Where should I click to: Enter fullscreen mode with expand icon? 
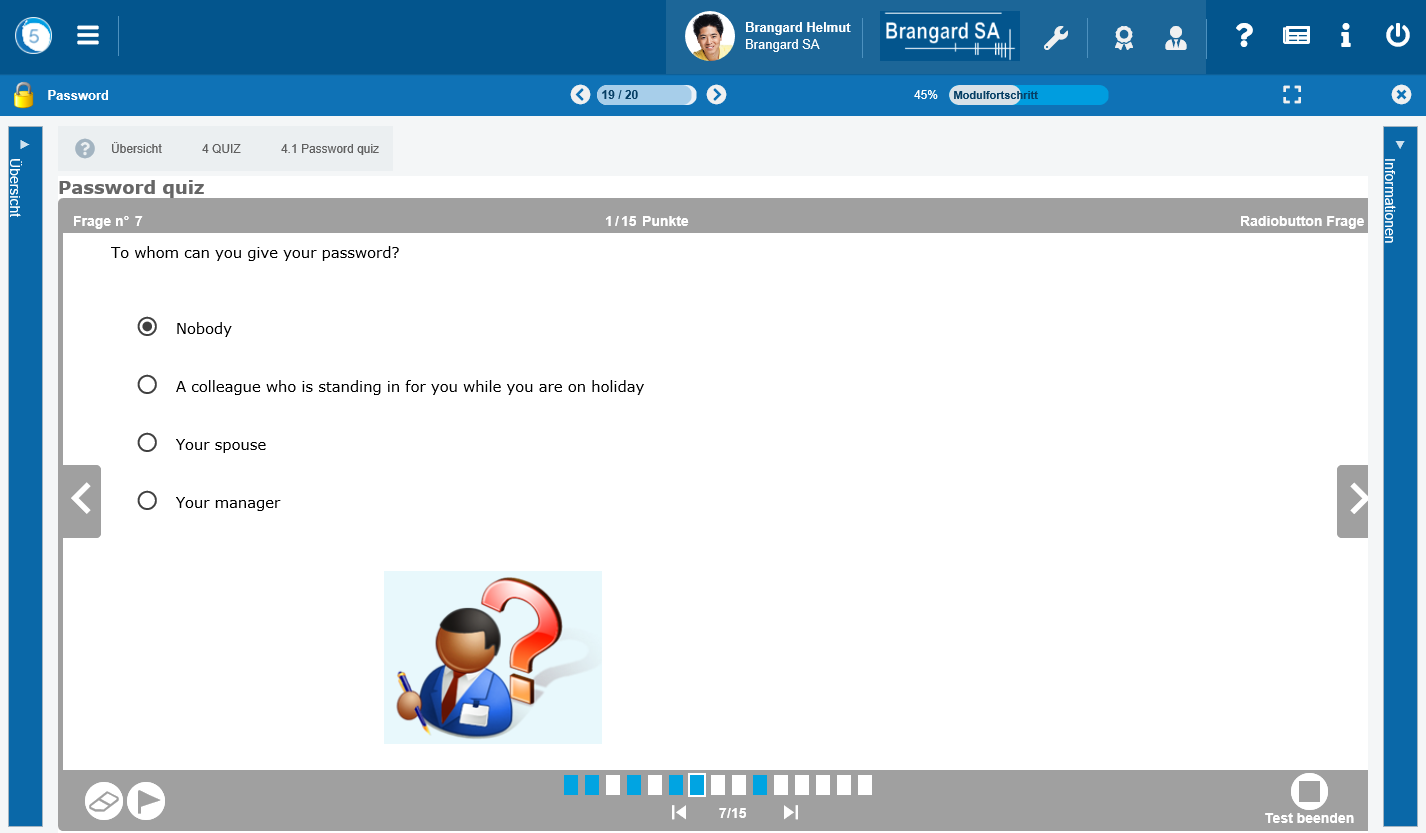[x=1292, y=95]
